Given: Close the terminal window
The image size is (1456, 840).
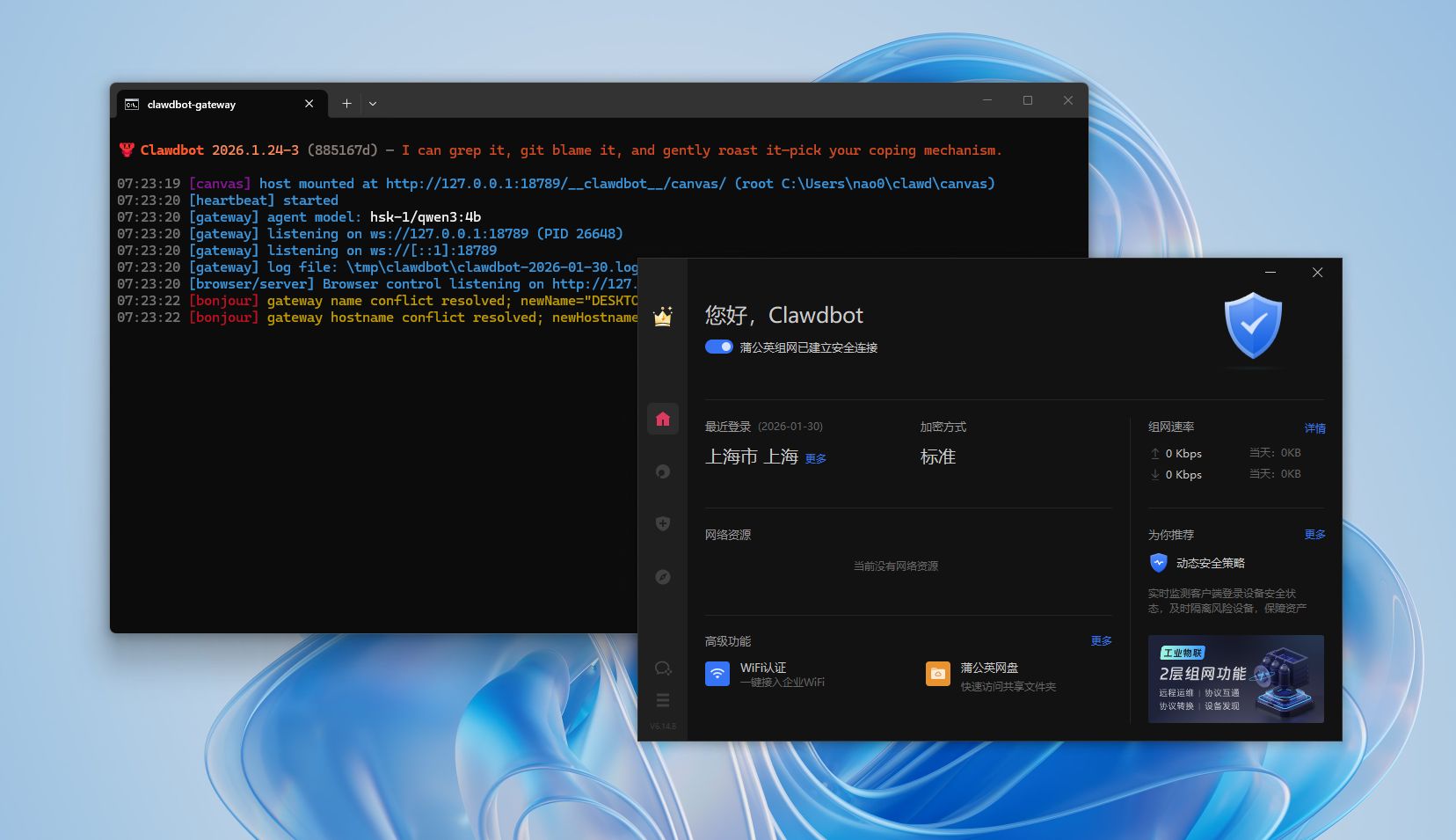Looking at the screenshot, I should click(x=1068, y=100).
